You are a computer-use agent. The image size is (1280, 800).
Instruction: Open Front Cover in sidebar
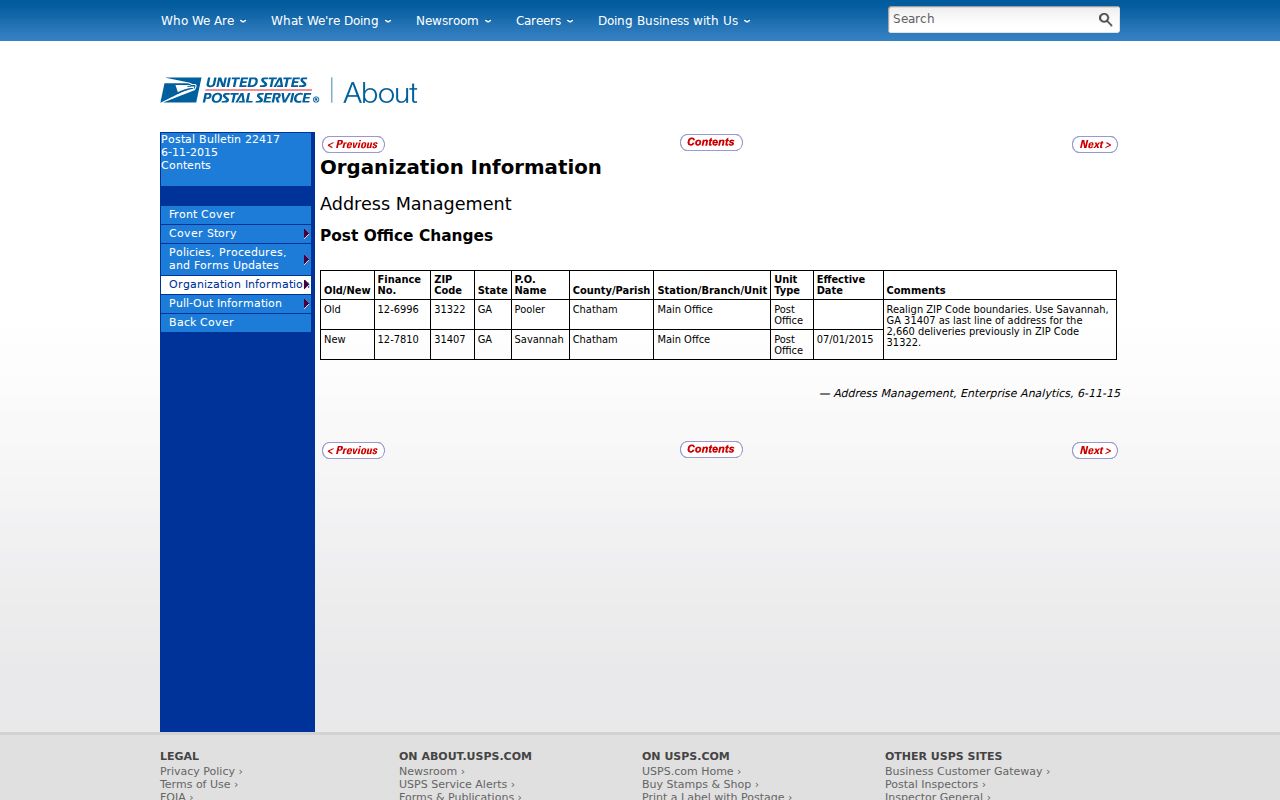tap(236, 215)
